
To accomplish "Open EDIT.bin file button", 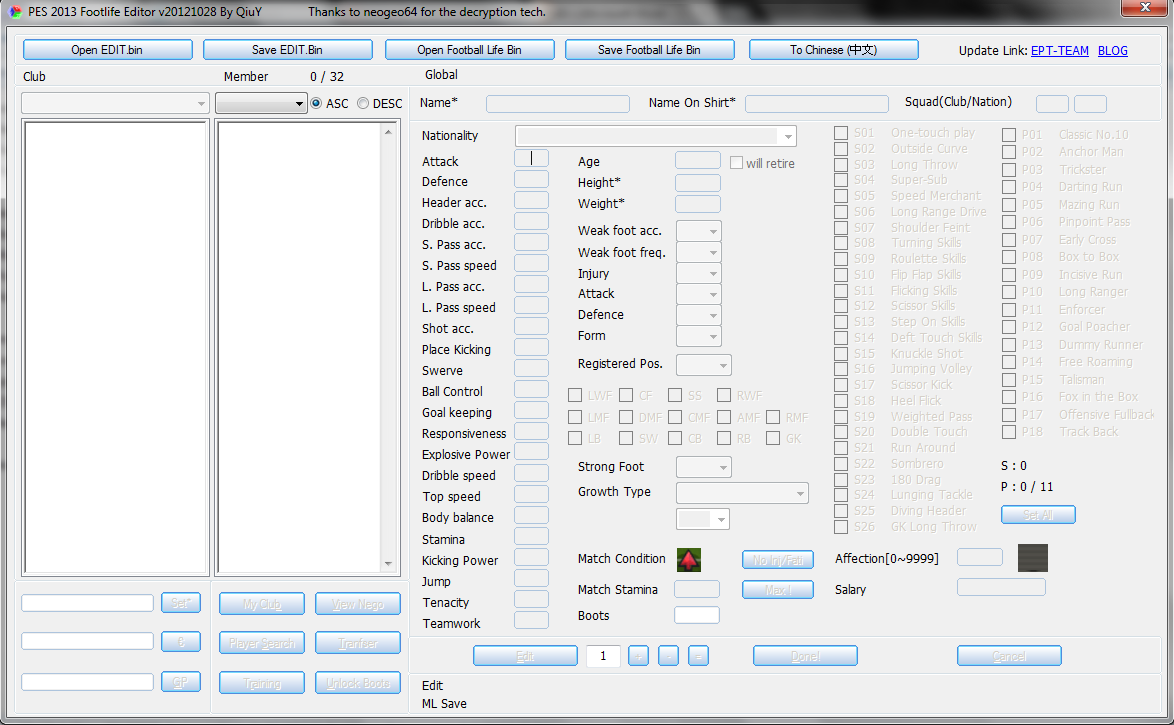I will pos(108,49).
